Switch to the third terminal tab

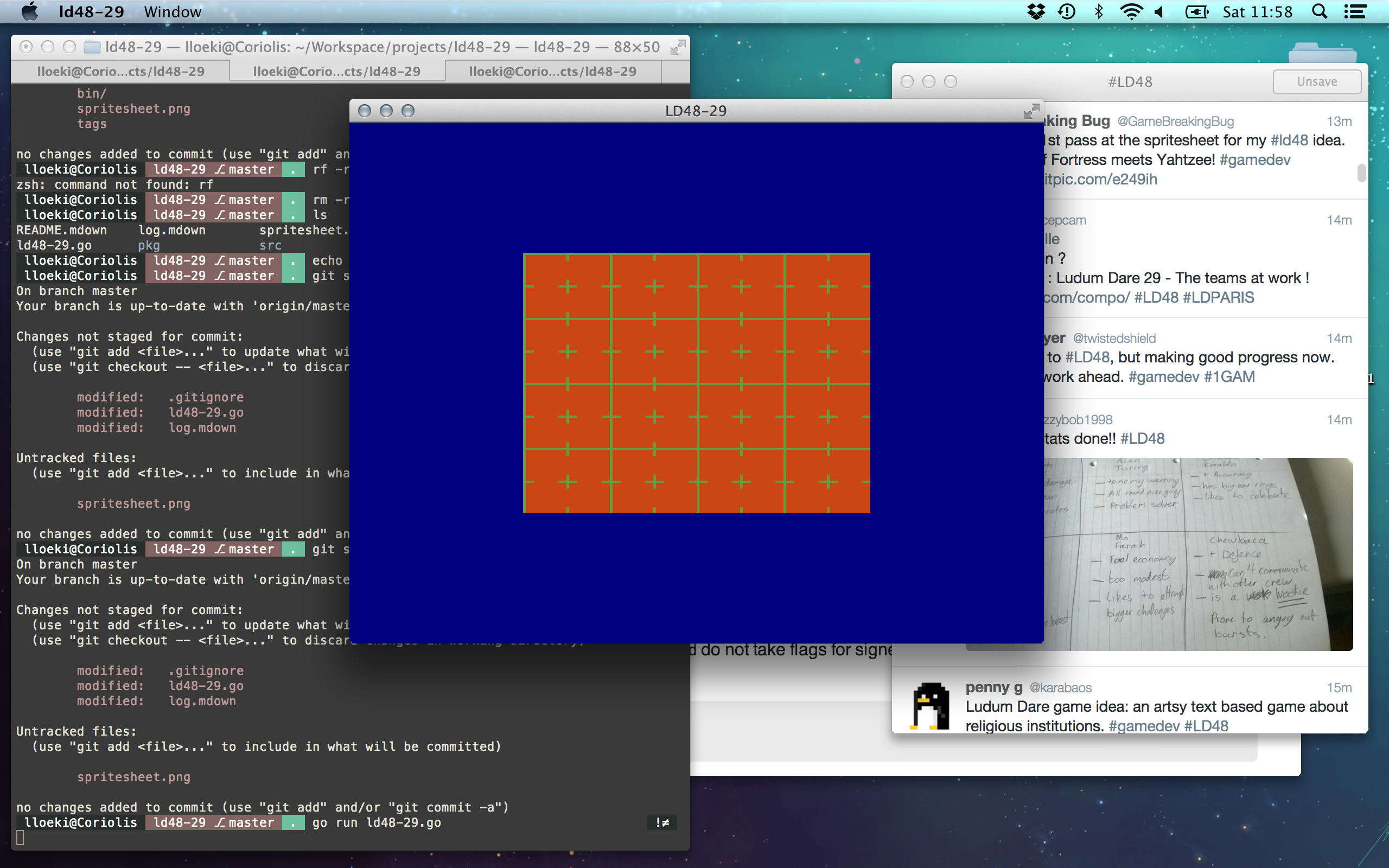pyautogui.click(x=552, y=72)
